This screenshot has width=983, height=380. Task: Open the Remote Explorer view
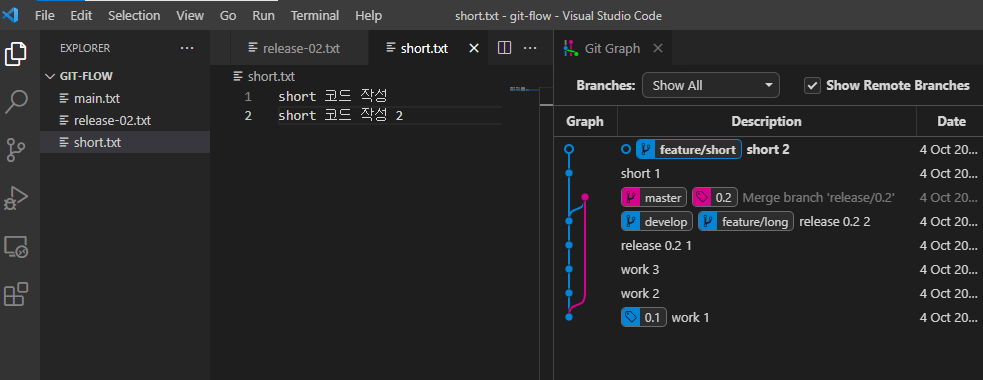point(16,247)
